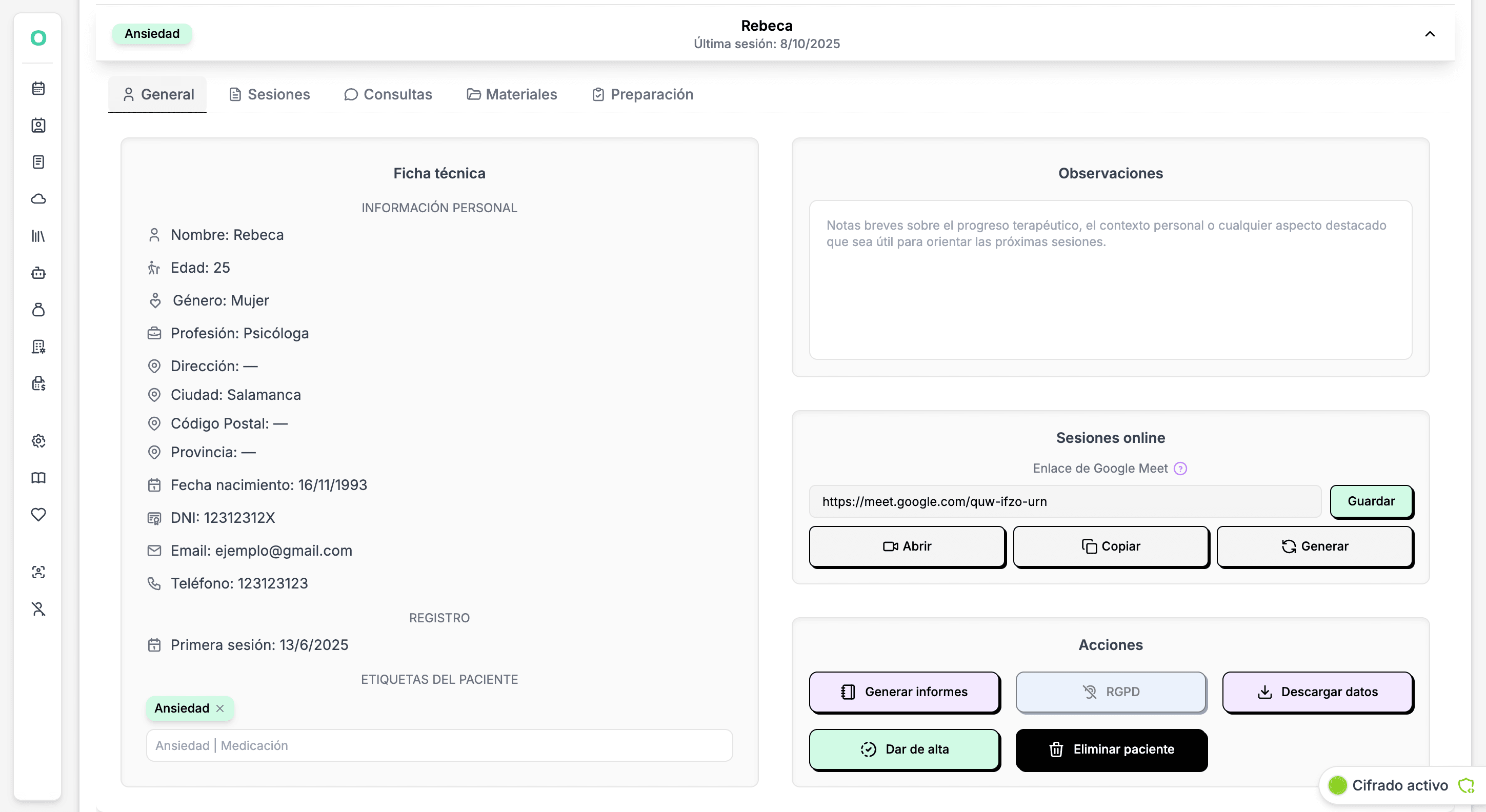The height and width of the screenshot is (812, 1486).
Task: Click the heart icon in sidebar
Action: coord(38,515)
